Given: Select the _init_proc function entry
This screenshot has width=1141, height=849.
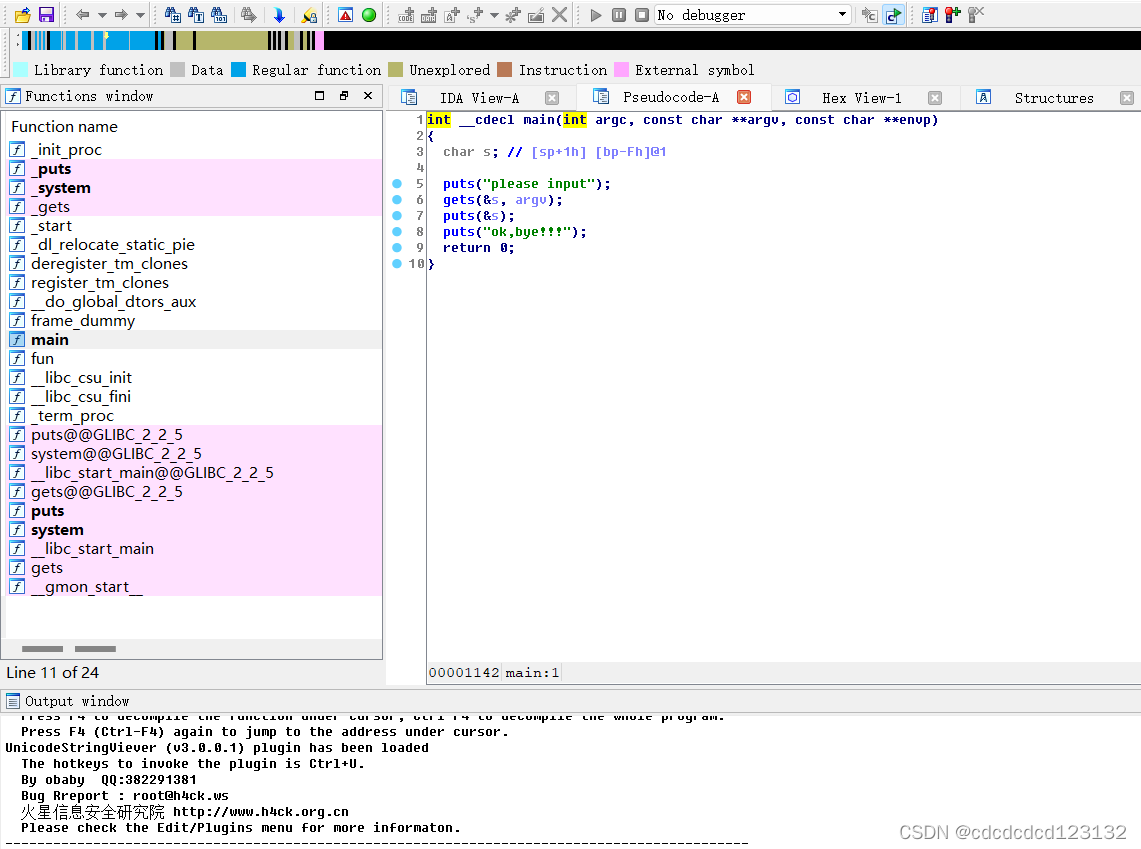Looking at the screenshot, I should click(x=194, y=150).
